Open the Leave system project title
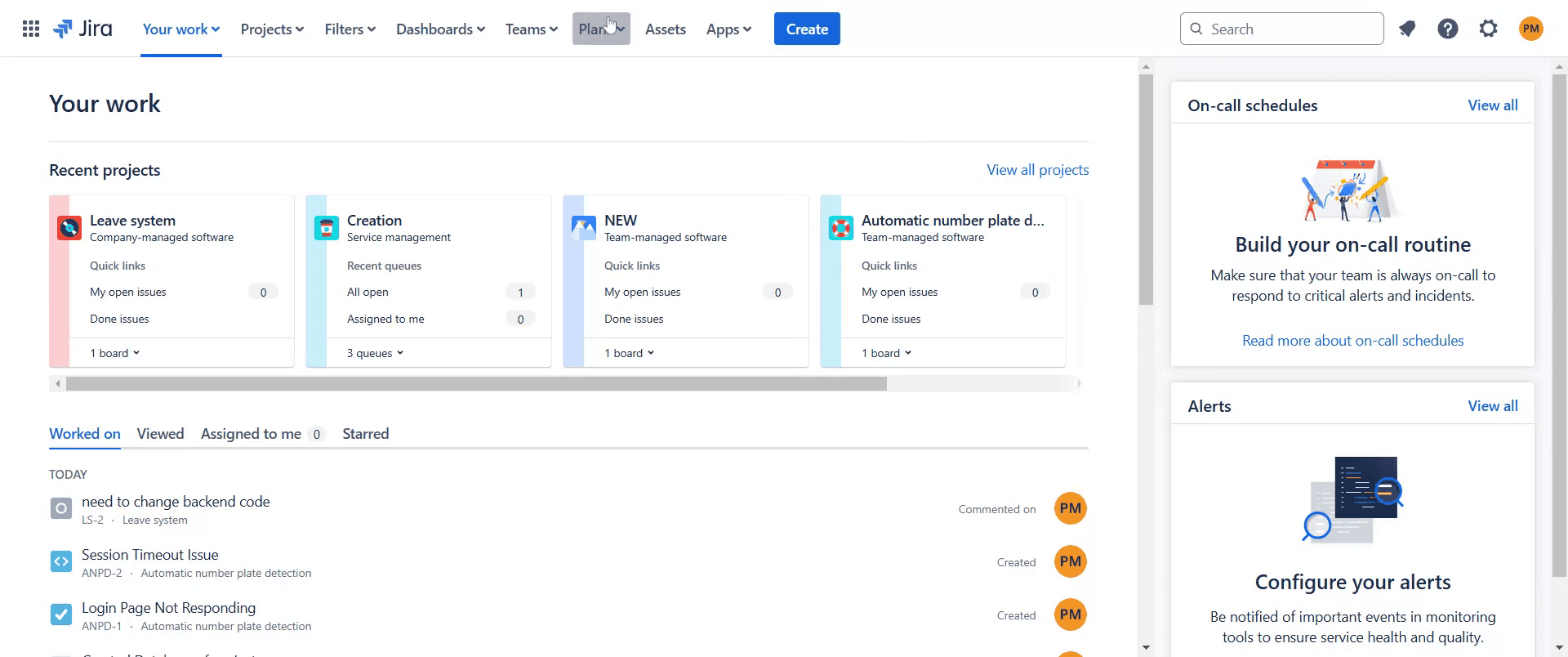Viewport: 1568px width, 657px height. click(x=132, y=221)
